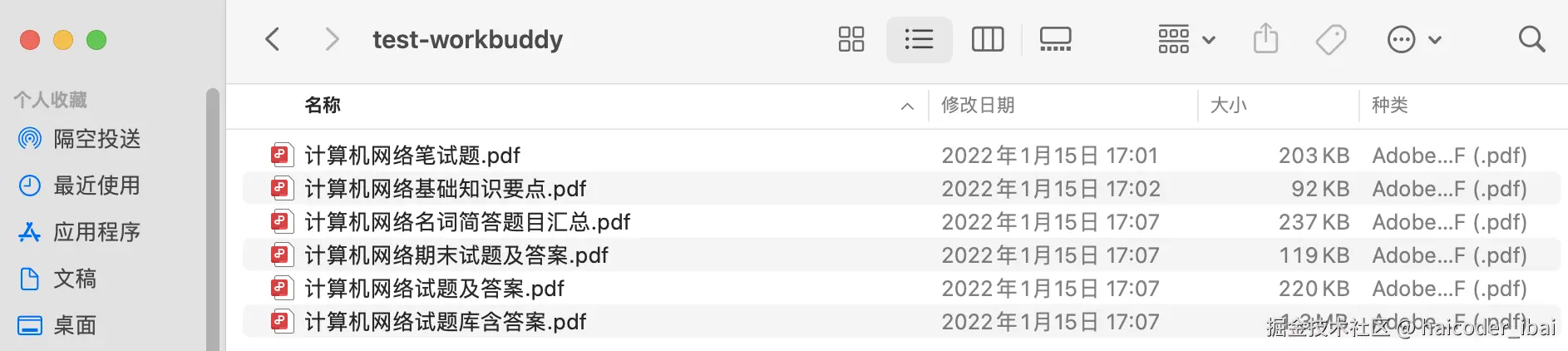Image resolution: width=1568 pixels, height=351 pixels.
Task: Switch to icon grid view
Action: point(851,39)
